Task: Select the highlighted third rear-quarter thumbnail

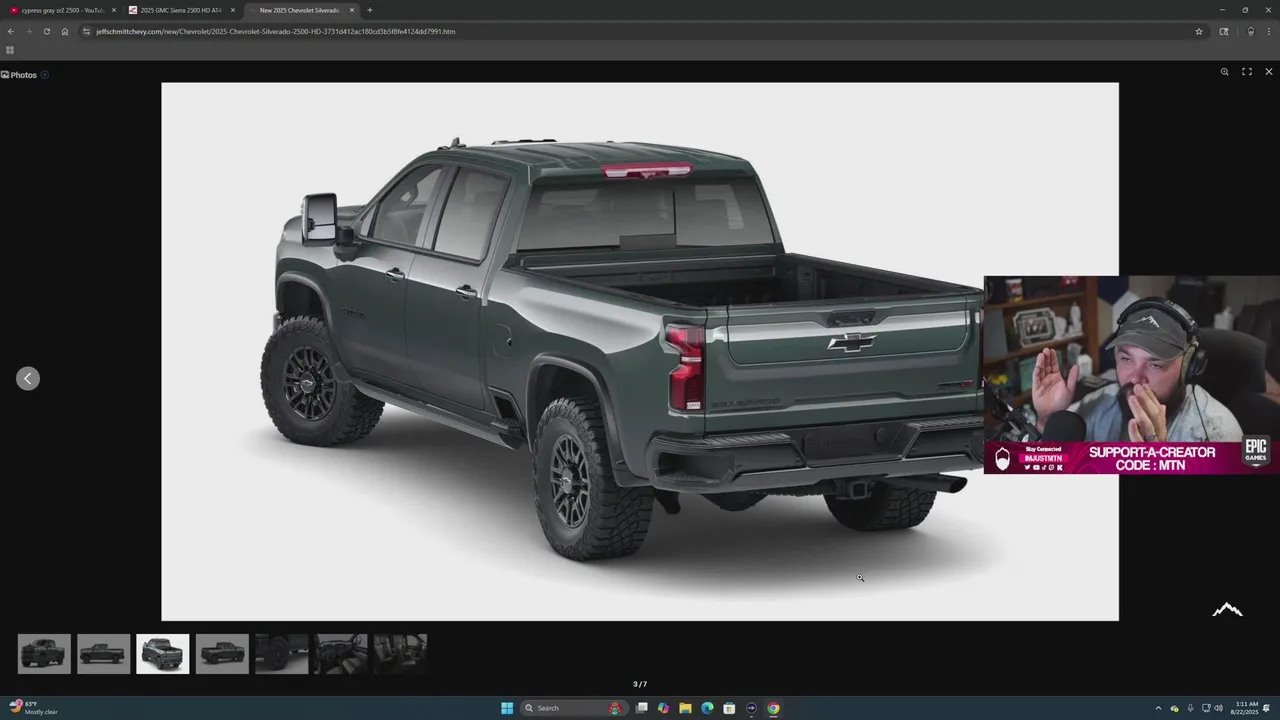Action: click(162, 654)
